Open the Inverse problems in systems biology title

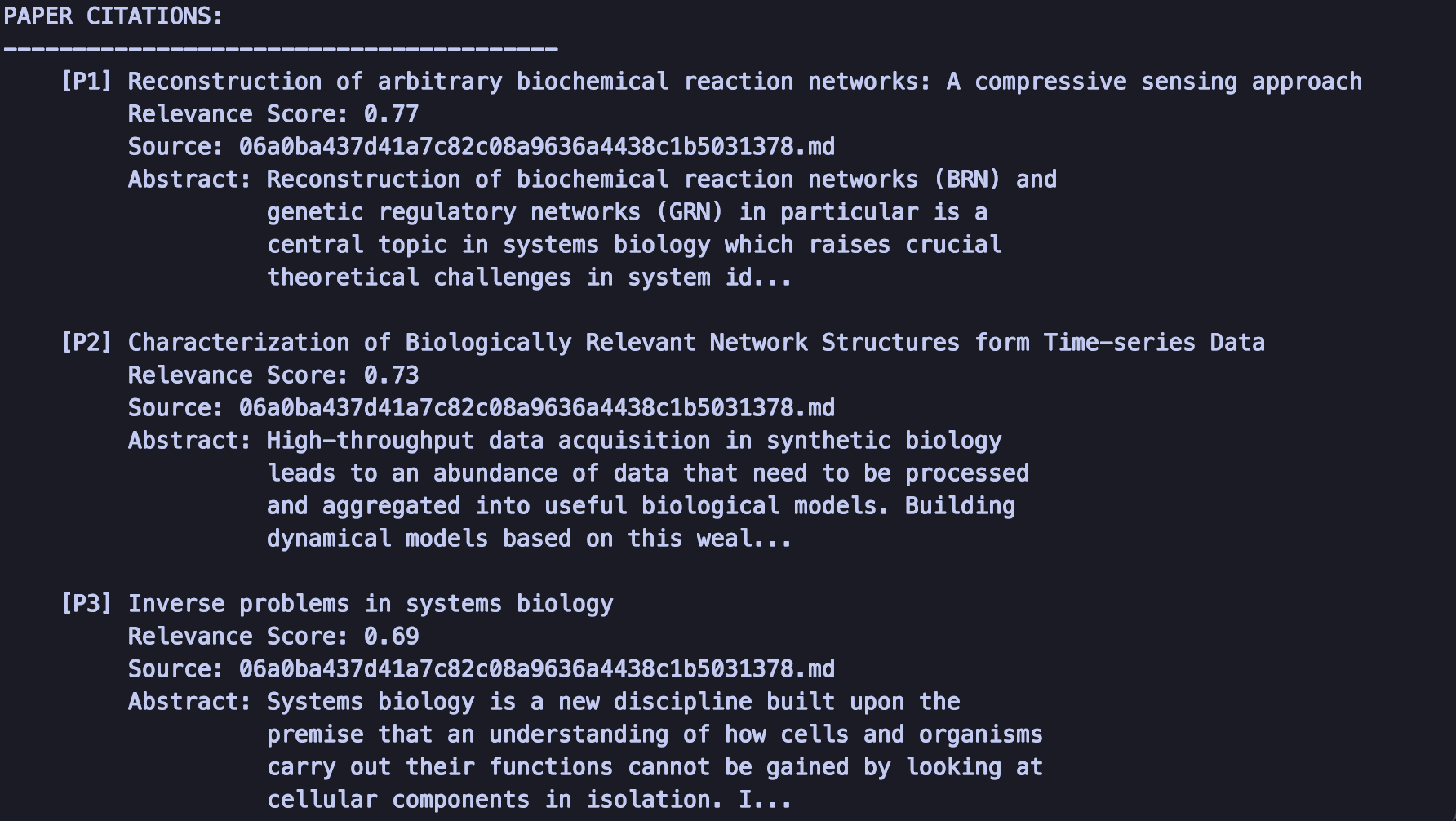(370, 604)
